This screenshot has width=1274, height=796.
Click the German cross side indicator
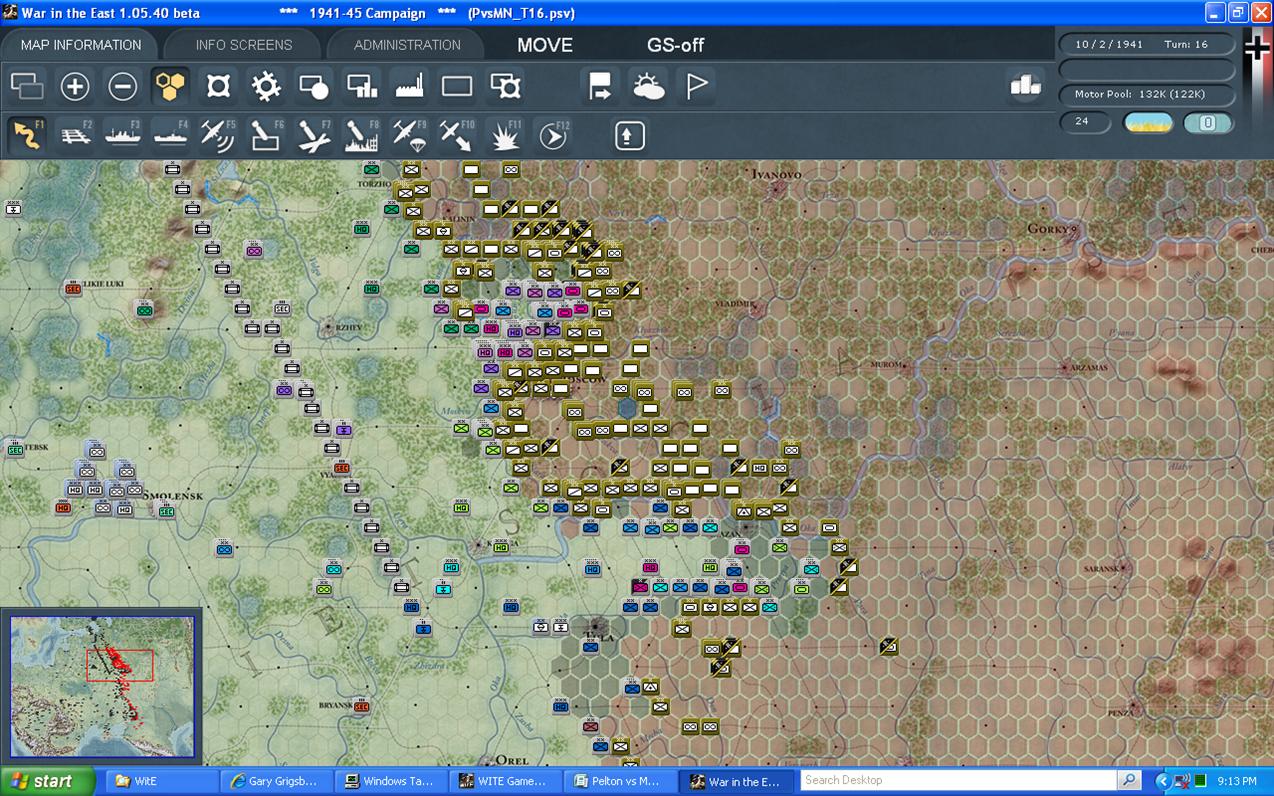(x=1257, y=47)
